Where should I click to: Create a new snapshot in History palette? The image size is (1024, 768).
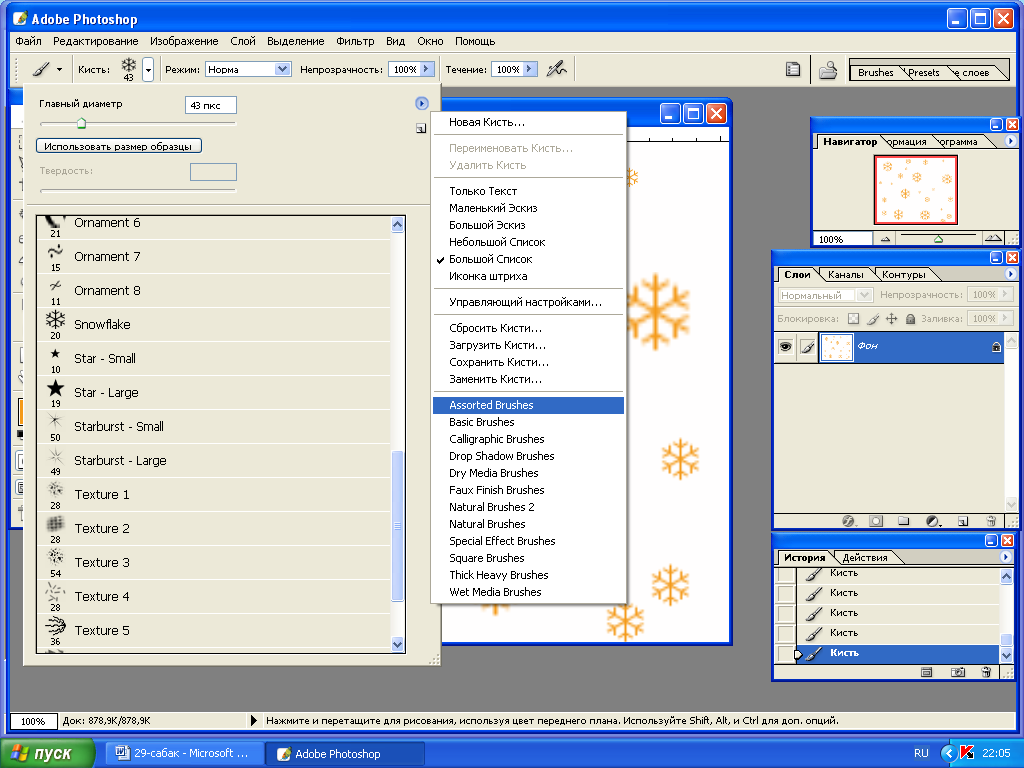click(x=957, y=671)
